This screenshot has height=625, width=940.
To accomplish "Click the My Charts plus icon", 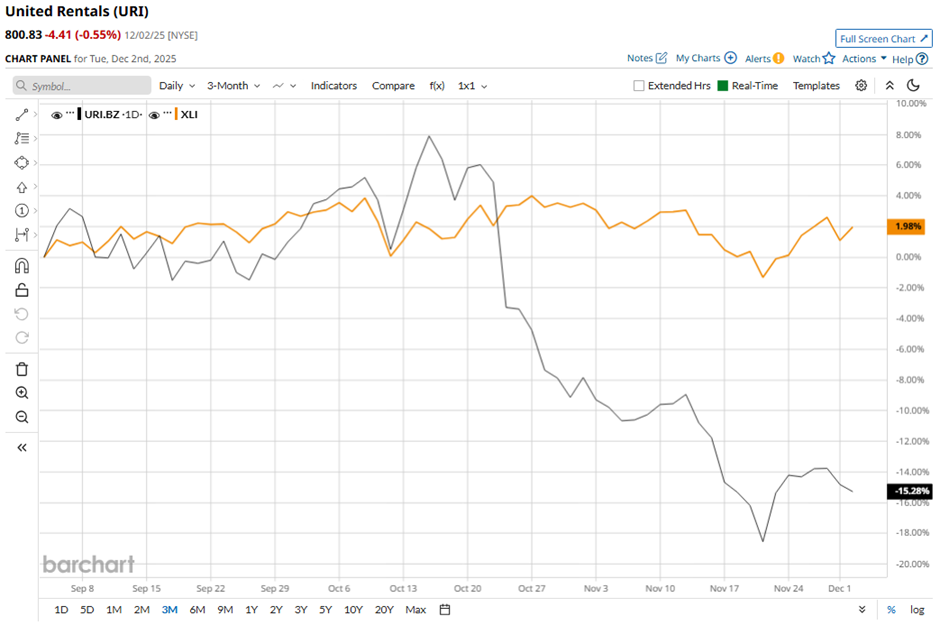I will (x=730, y=58).
